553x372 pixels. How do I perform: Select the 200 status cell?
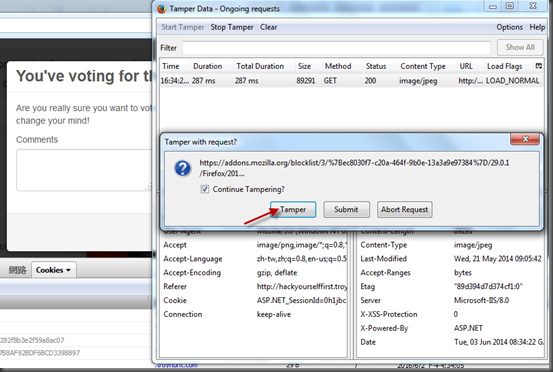pyautogui.click(x=370, y=81)
